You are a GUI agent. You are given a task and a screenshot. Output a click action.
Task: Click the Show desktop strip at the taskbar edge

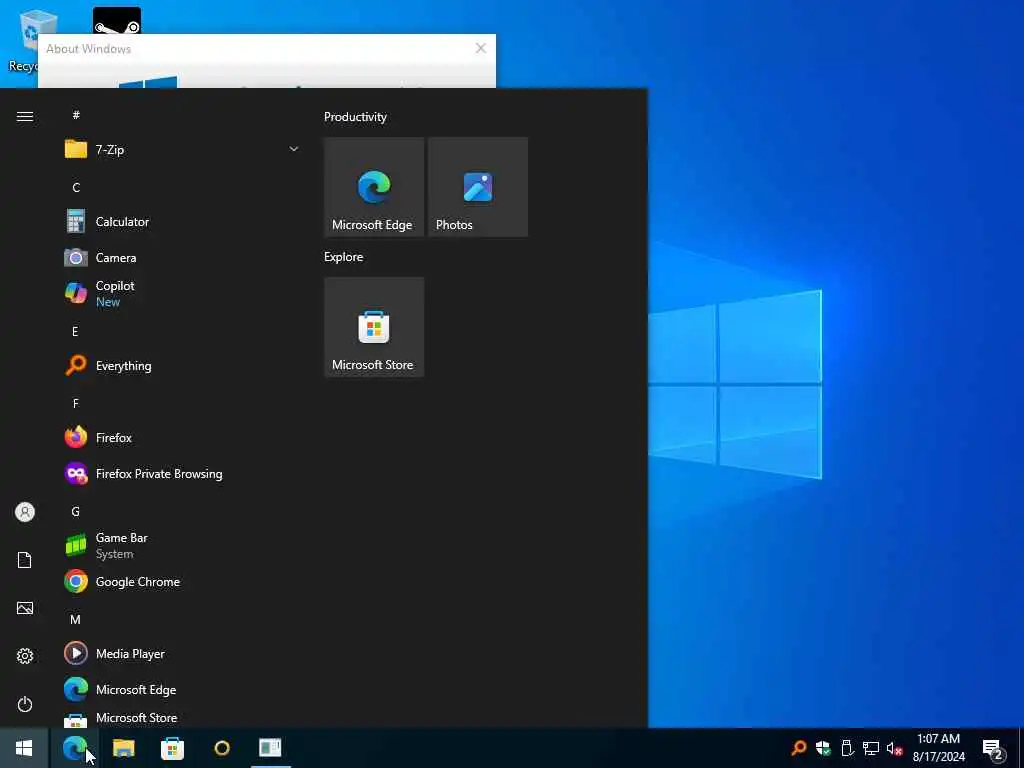click(1021, 748)
